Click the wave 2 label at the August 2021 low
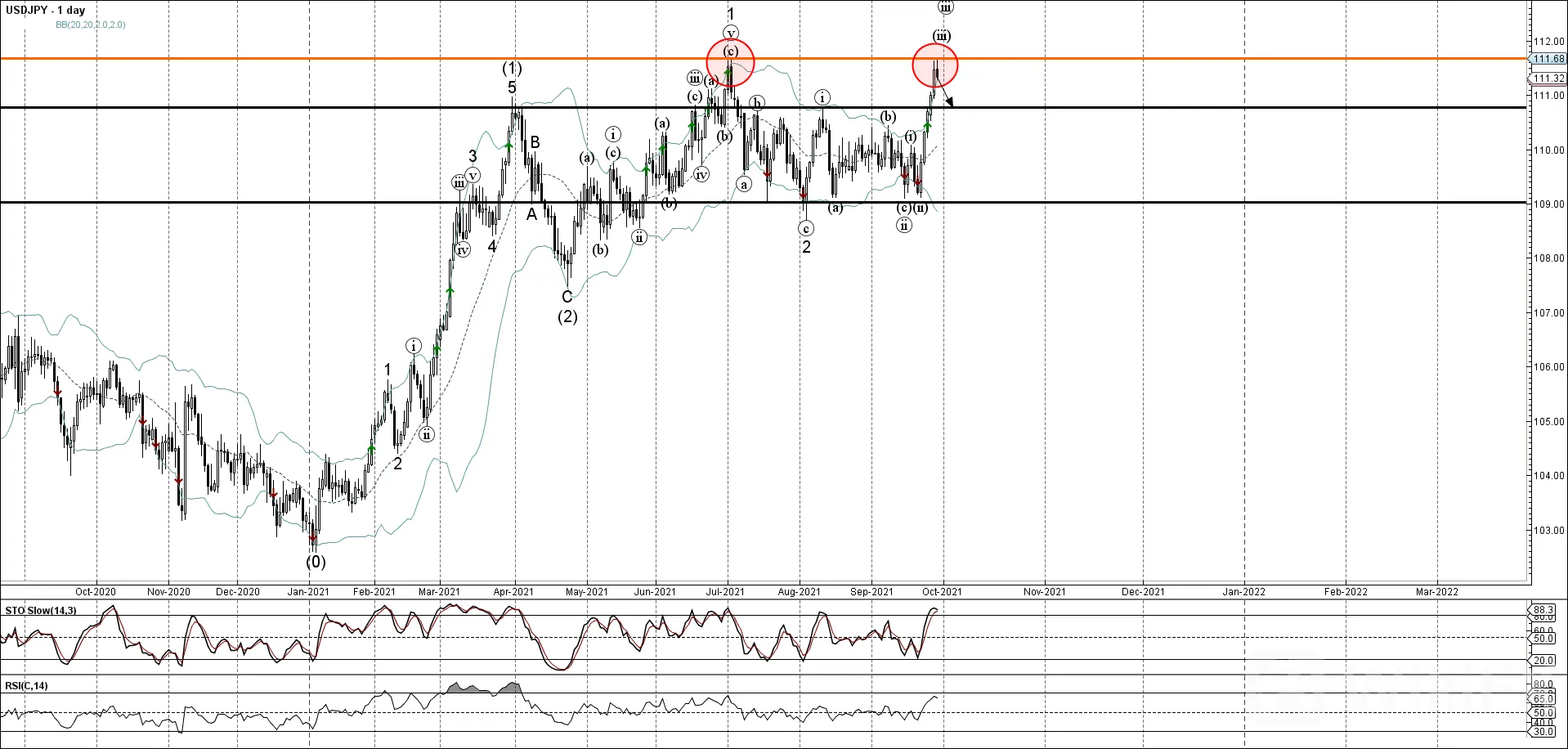Image resolution: width=1568 pixels, height=749 pixels. coord(806,247)
